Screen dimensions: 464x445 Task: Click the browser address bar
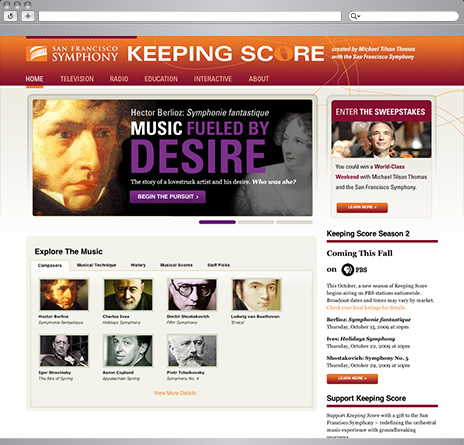(x=190, y=16)
